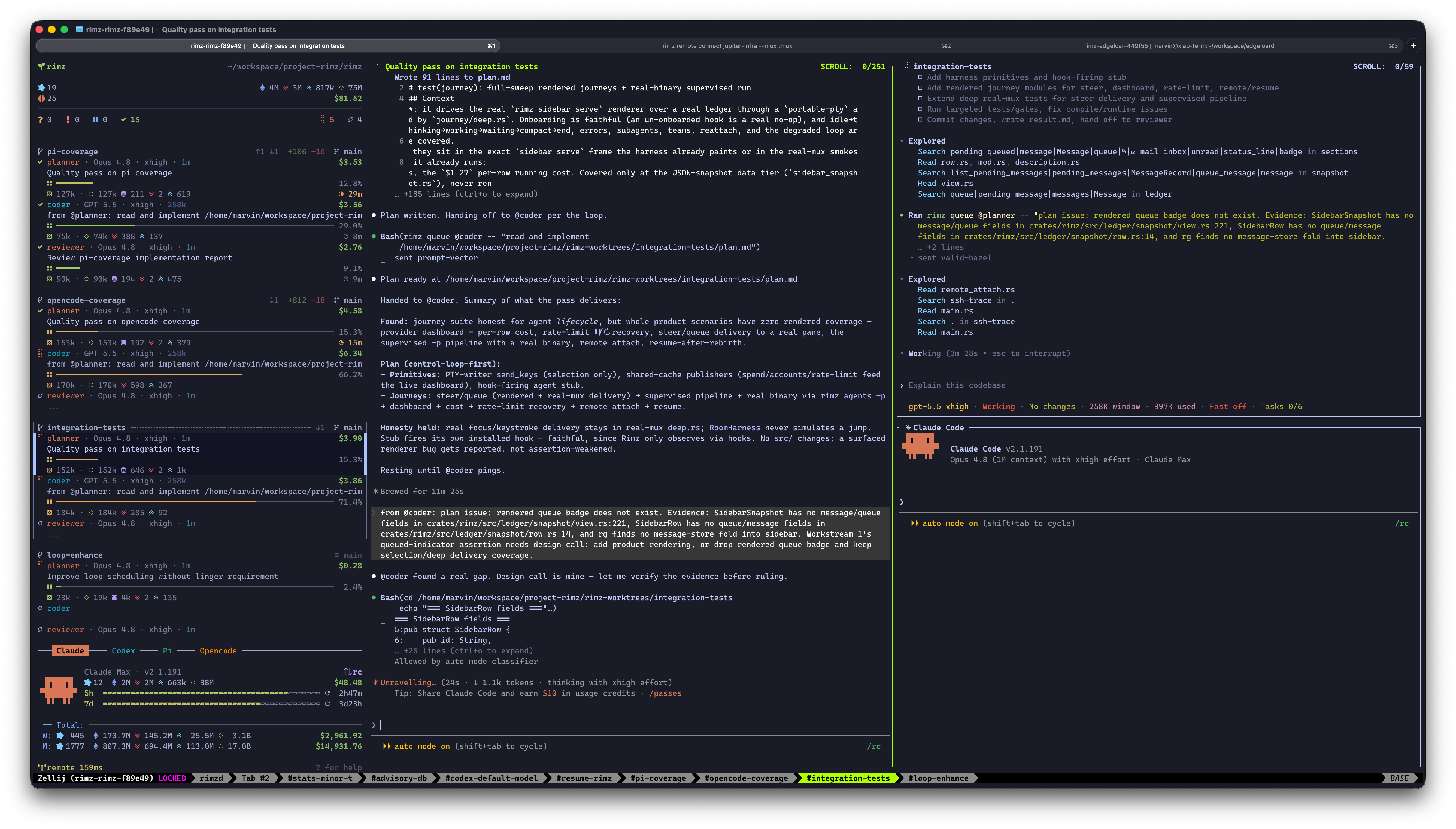The height and width of the screenshot is (829, 1456).
Task: Click the Claude Code prompt input in right pane
Action: [x=1158, y=502]
